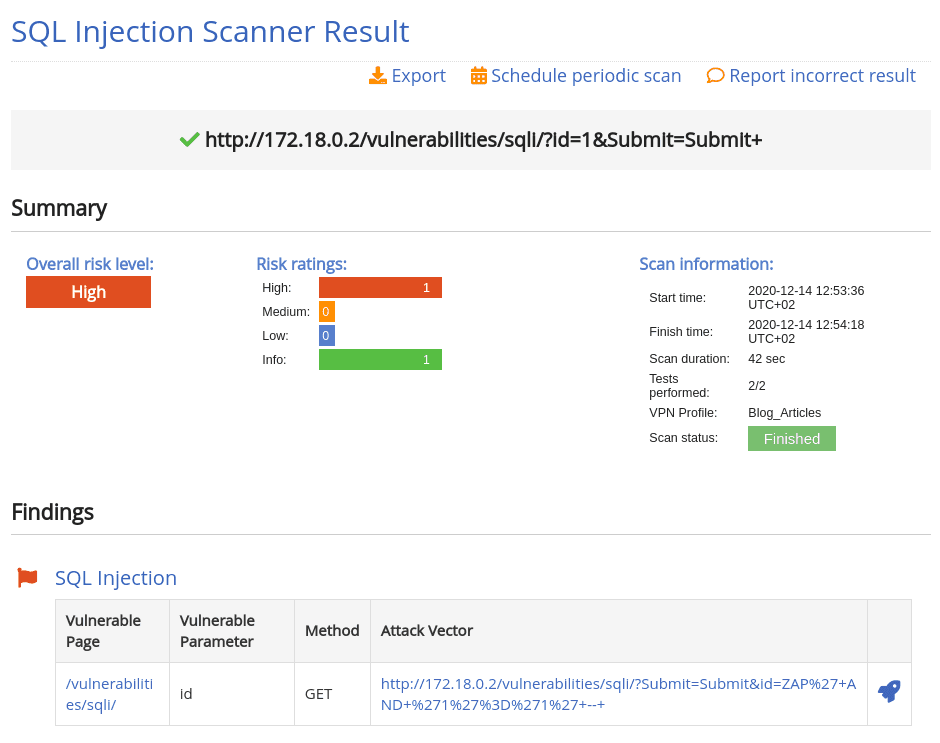Click the orange High overall risk badge
The width and height of the screenshot is (940, 743).
[88, 292]
